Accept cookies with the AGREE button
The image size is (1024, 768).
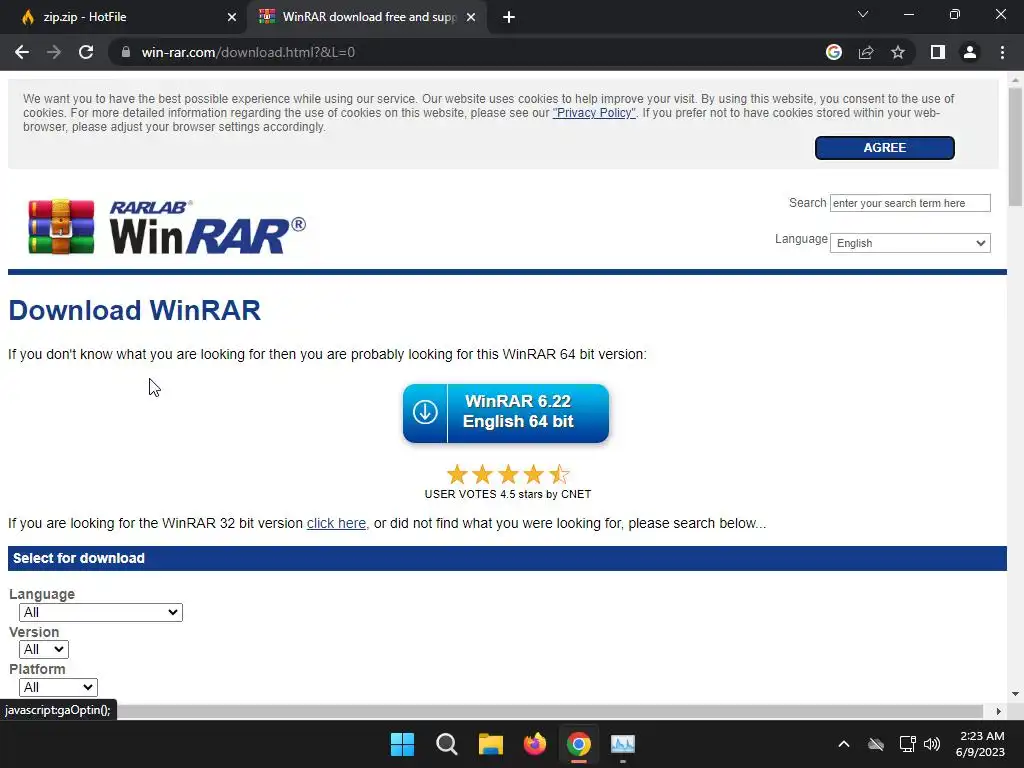pyautogui.click(x=884, y=148)
